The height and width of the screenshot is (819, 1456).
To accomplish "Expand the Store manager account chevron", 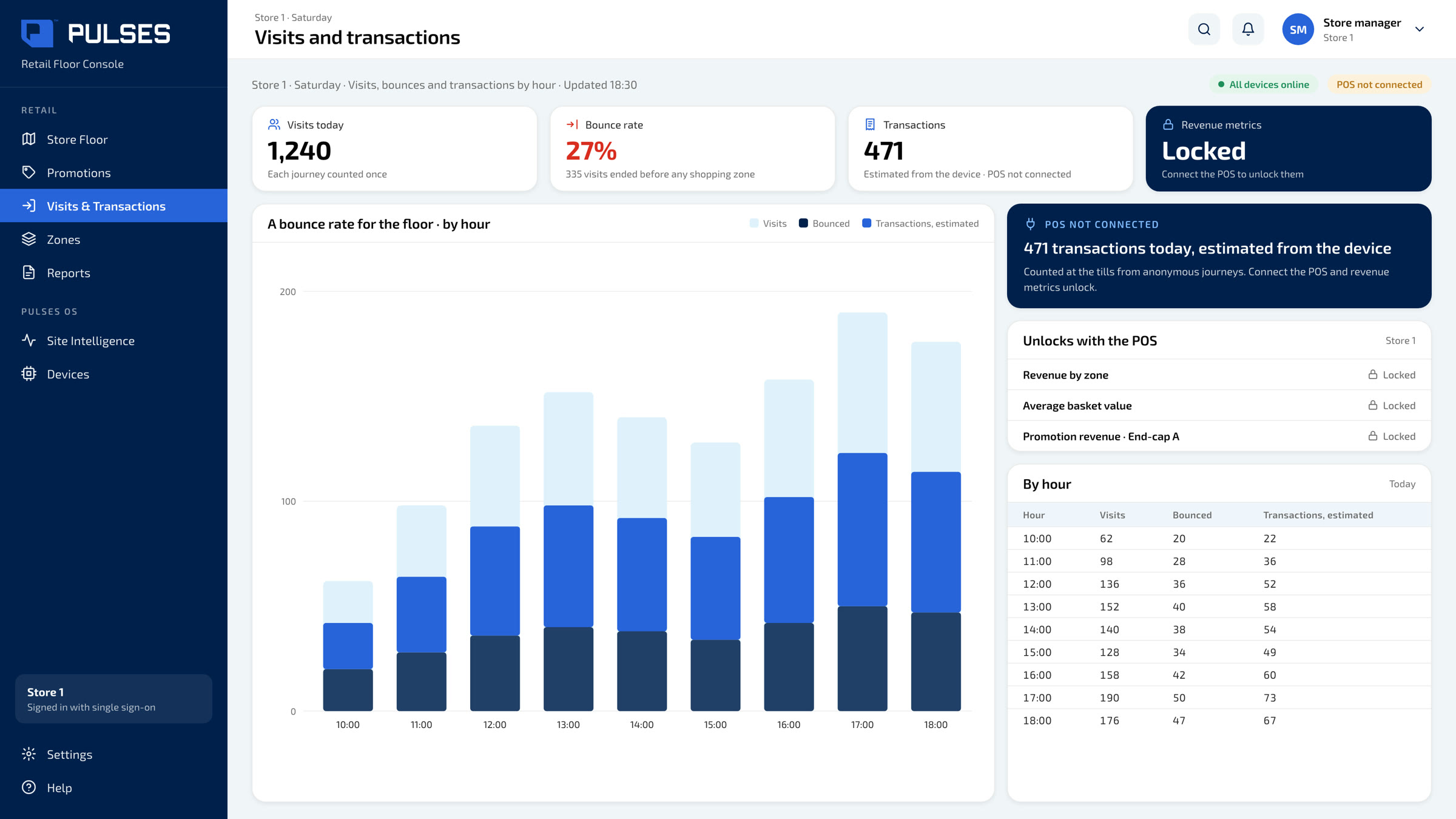I will click(1419, 29).
